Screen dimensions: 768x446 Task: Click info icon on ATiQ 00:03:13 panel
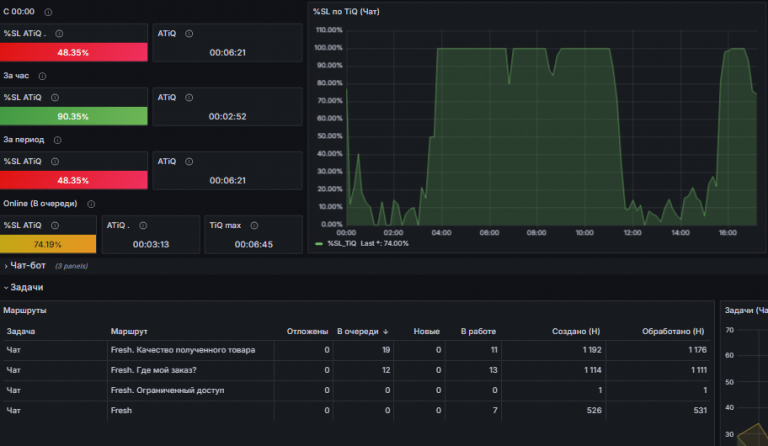143,225
